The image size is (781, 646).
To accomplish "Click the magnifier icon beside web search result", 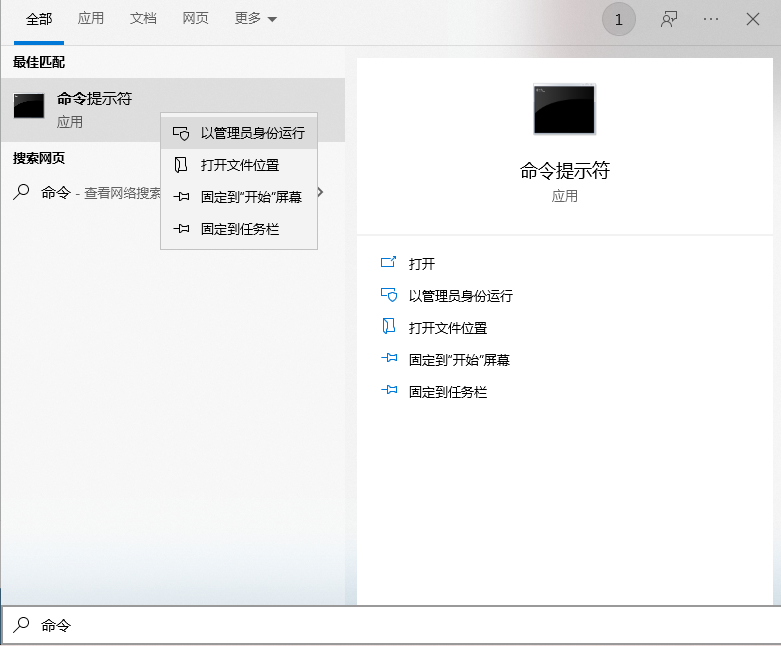I will click(x=21, y=192).
